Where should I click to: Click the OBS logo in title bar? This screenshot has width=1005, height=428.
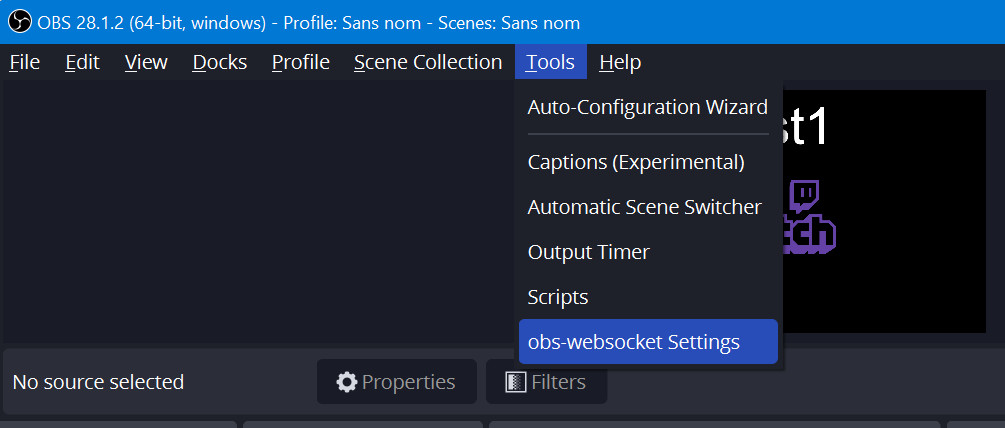pyautogui.click(x=20, y=22)
